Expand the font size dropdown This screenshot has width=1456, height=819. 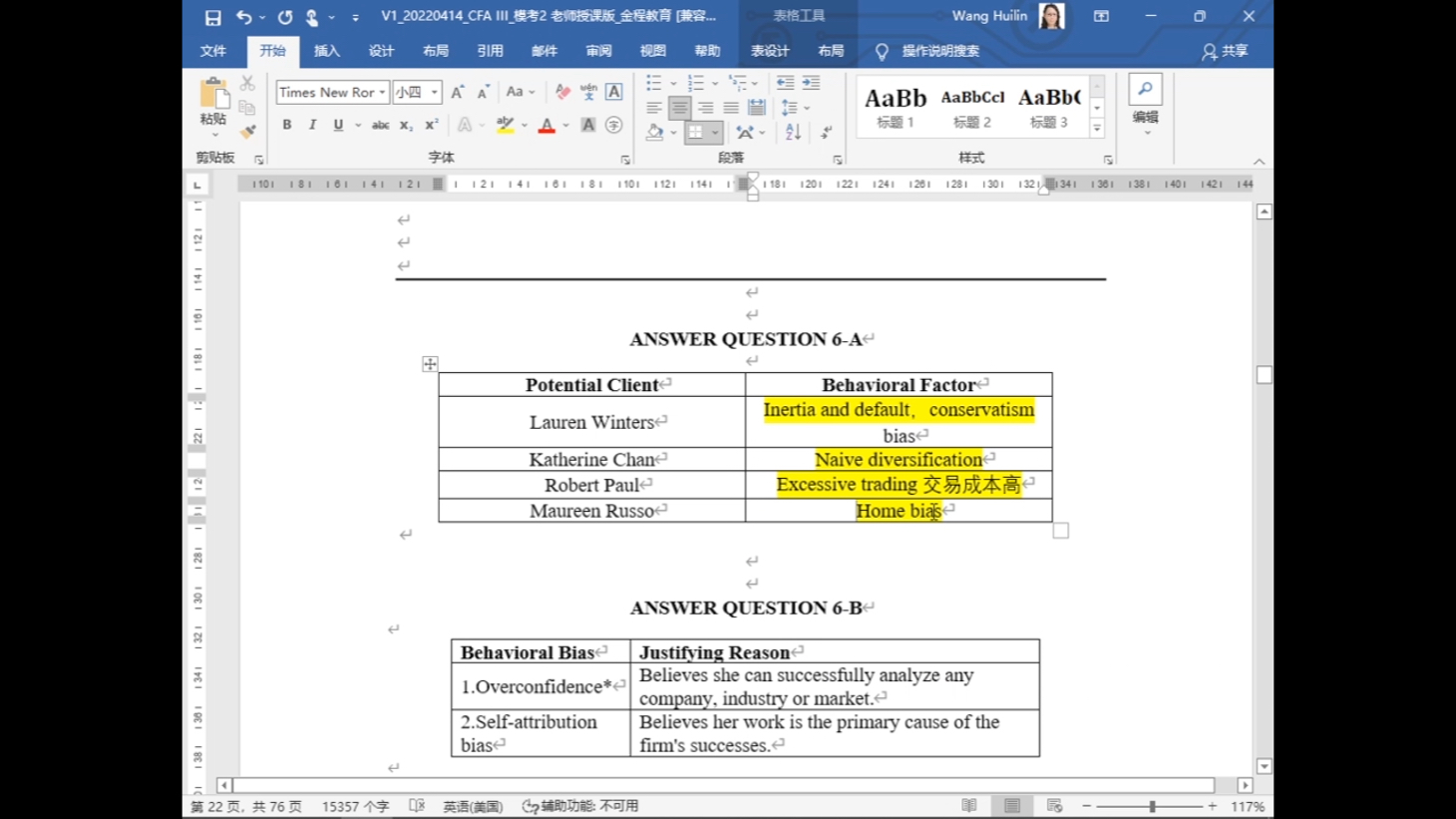click(435, 92)
